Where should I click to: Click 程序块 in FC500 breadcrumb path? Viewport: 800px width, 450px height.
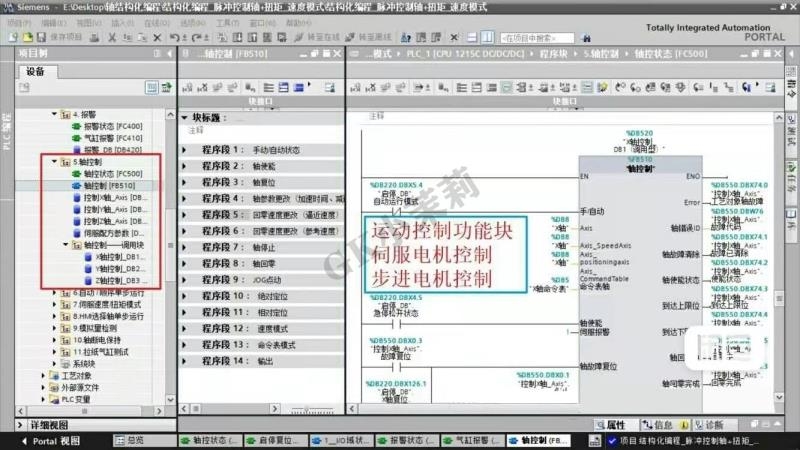[x=553, y=54]
